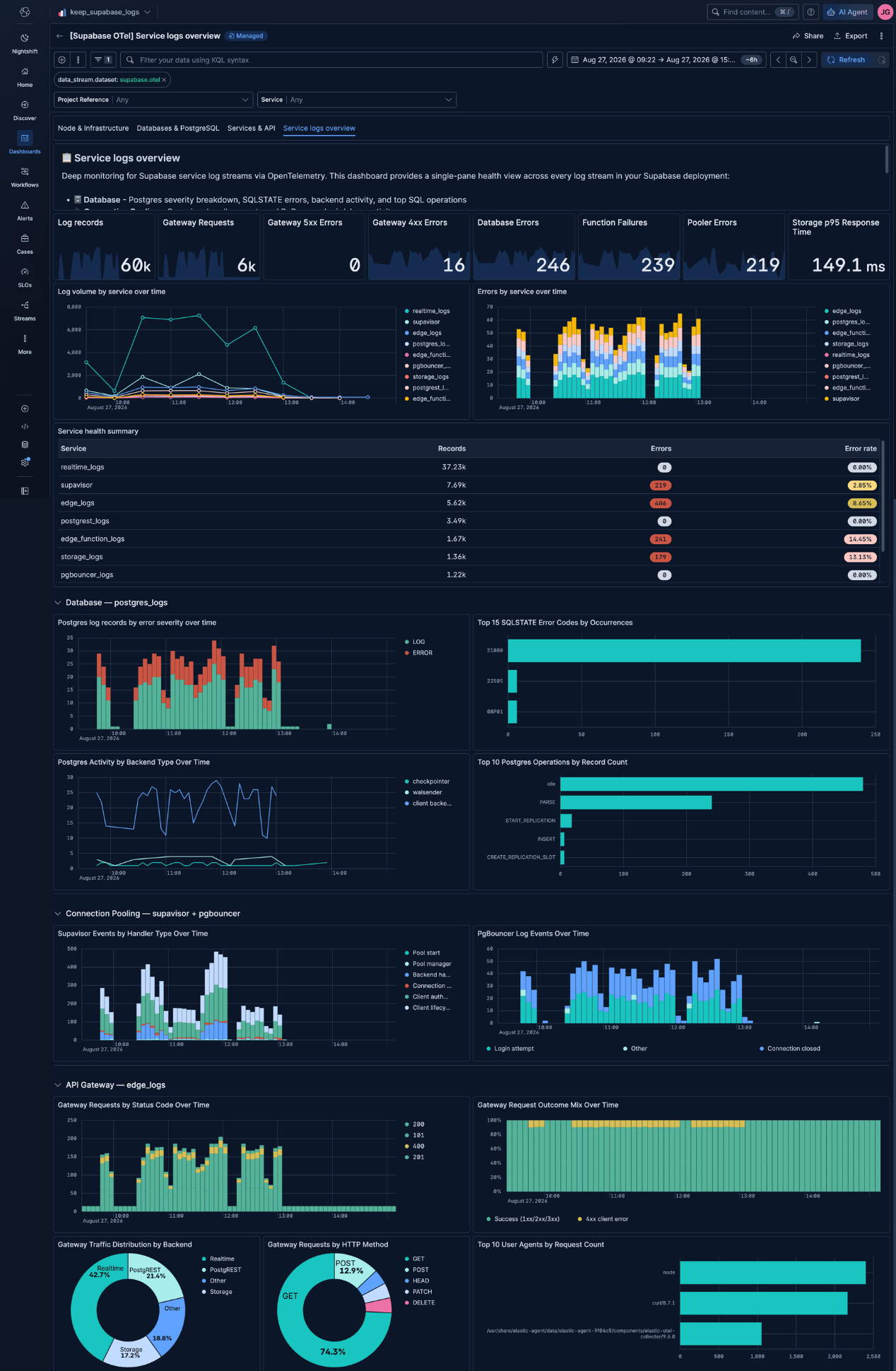
Task: Click the Managed badge next to title
Action: point(246,36)
